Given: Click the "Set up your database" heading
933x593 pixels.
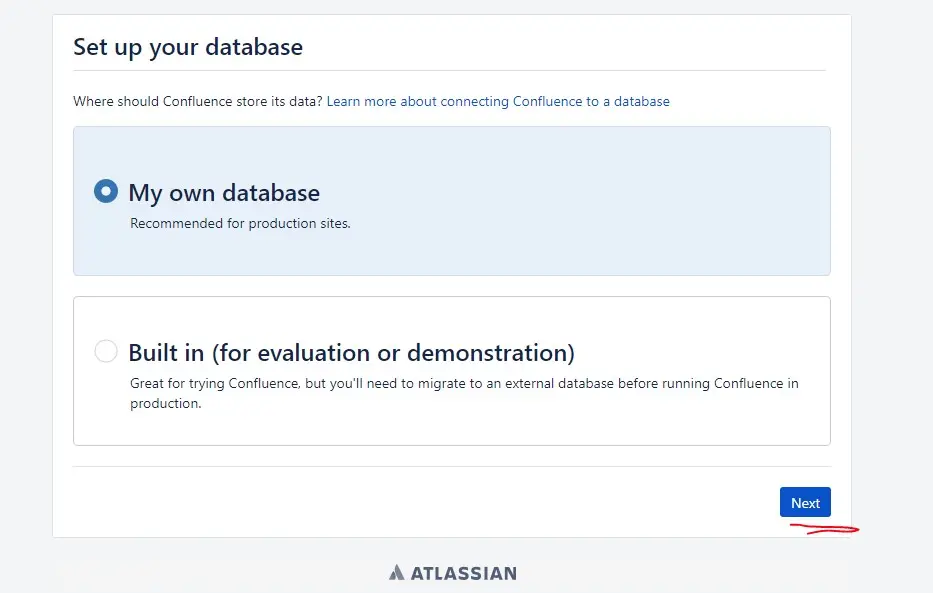Looking at the screenshot, I should click(188, 47).
